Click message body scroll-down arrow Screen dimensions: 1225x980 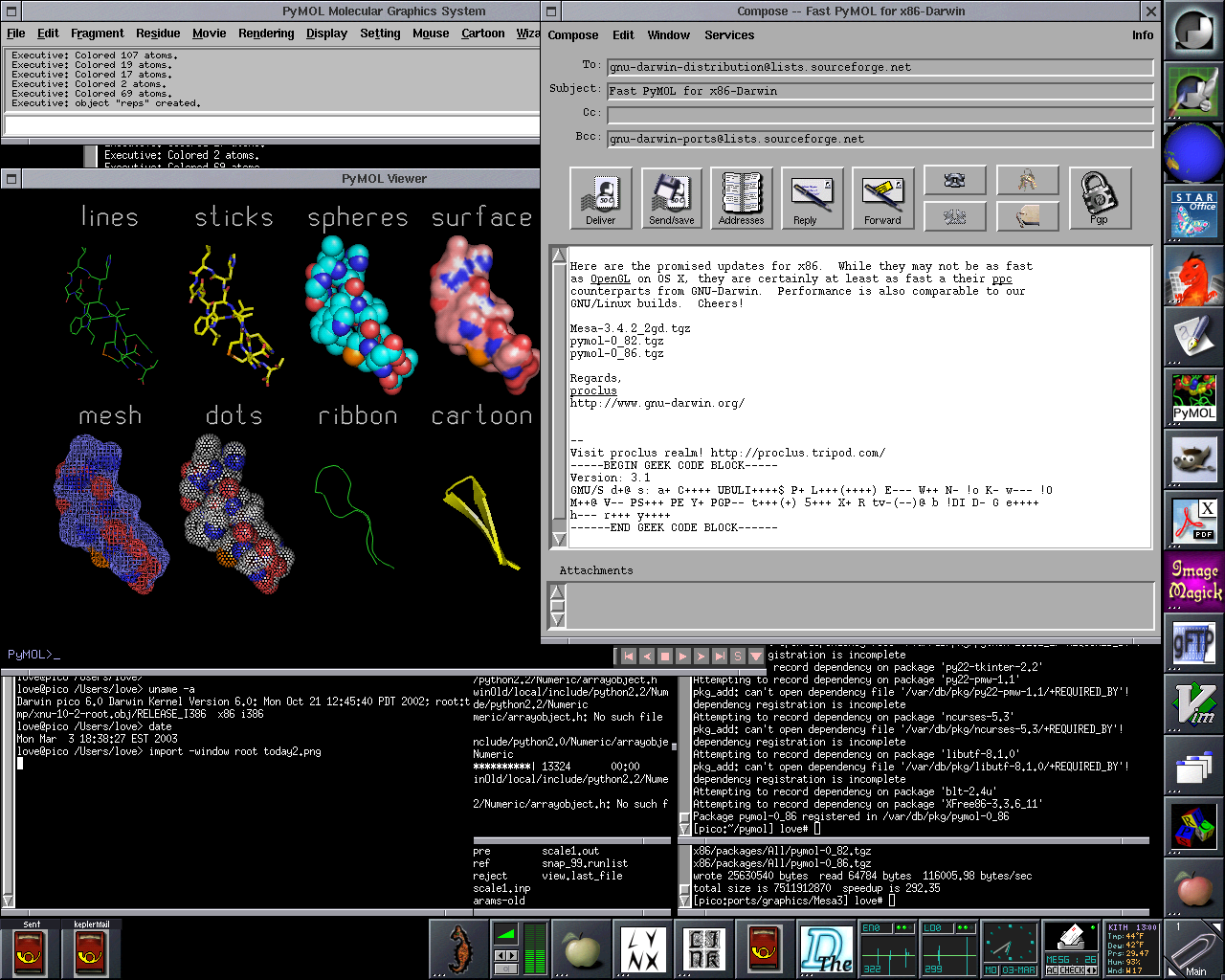[x=559, y=539]
